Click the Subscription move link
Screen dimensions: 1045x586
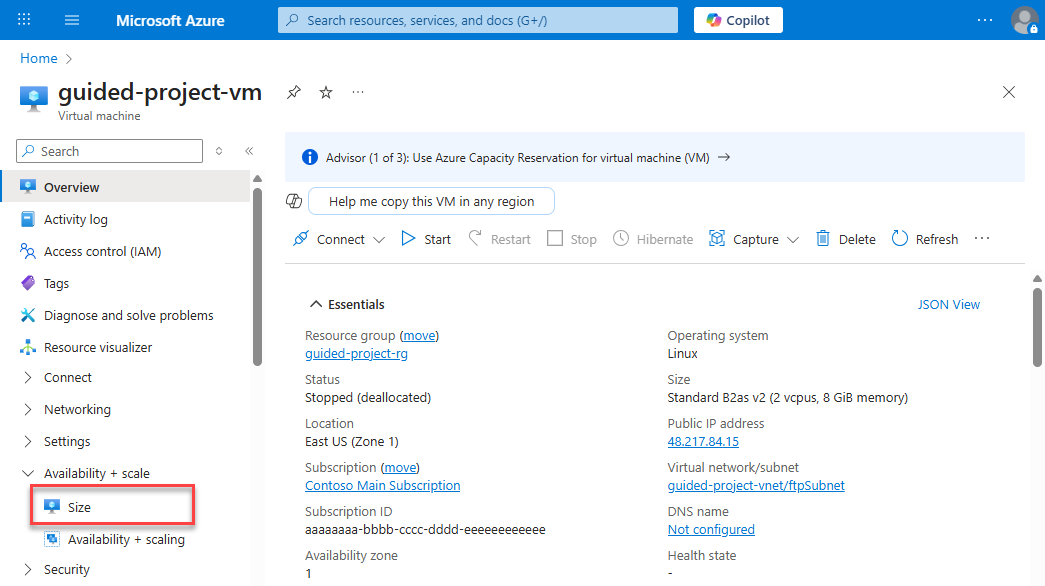point(401,467)
